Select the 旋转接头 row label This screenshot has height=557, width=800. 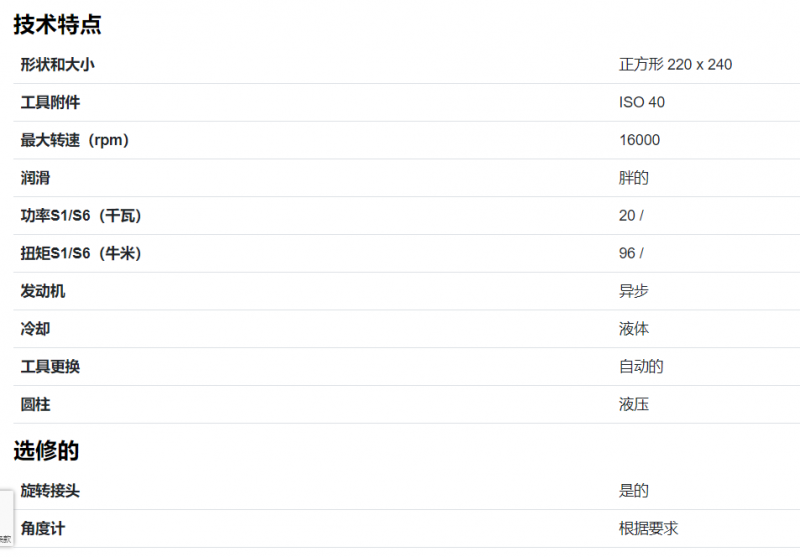(x=50, y=491)
